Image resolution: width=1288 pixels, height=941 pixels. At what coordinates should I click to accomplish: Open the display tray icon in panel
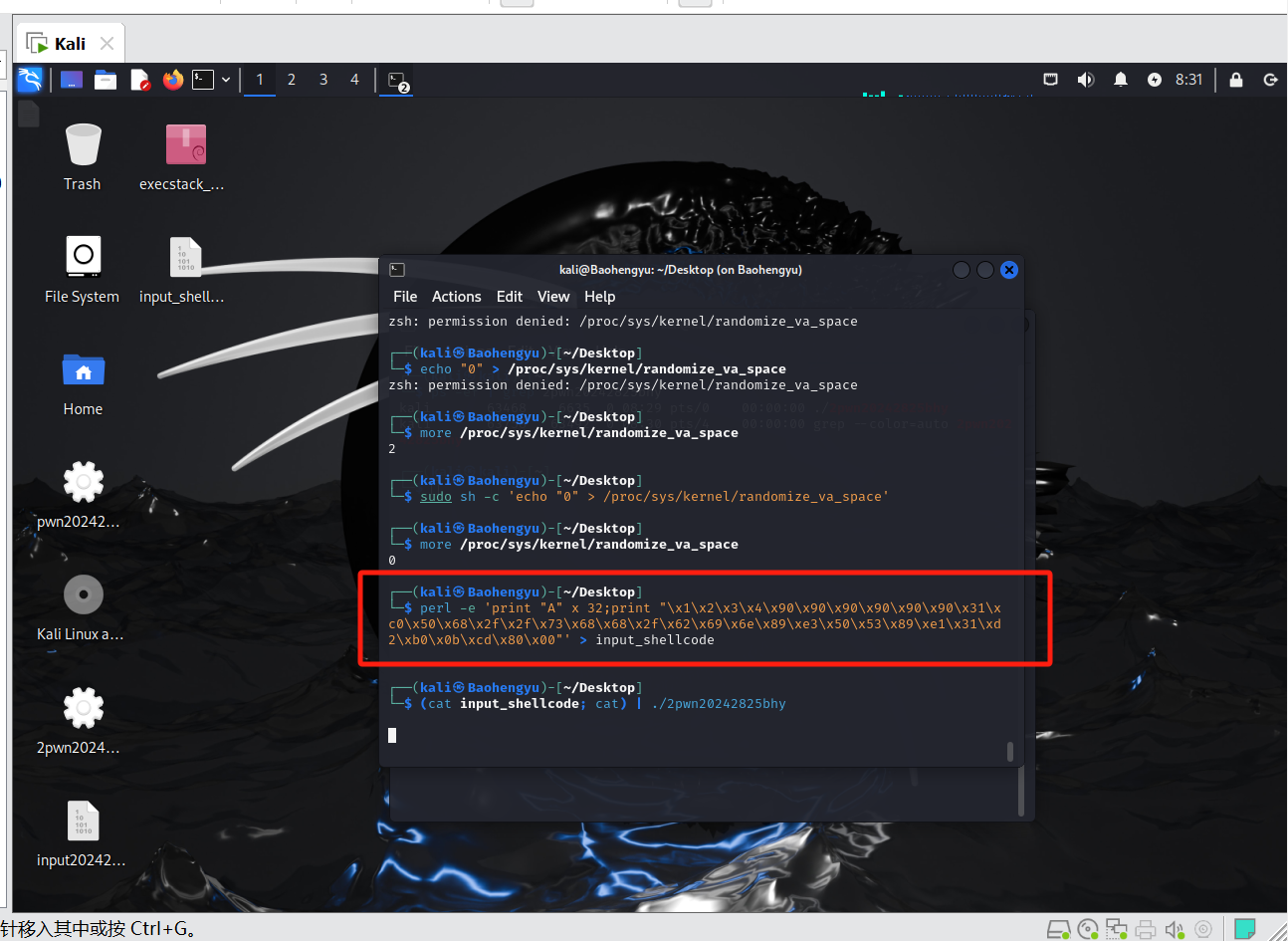click(1050, 80)
